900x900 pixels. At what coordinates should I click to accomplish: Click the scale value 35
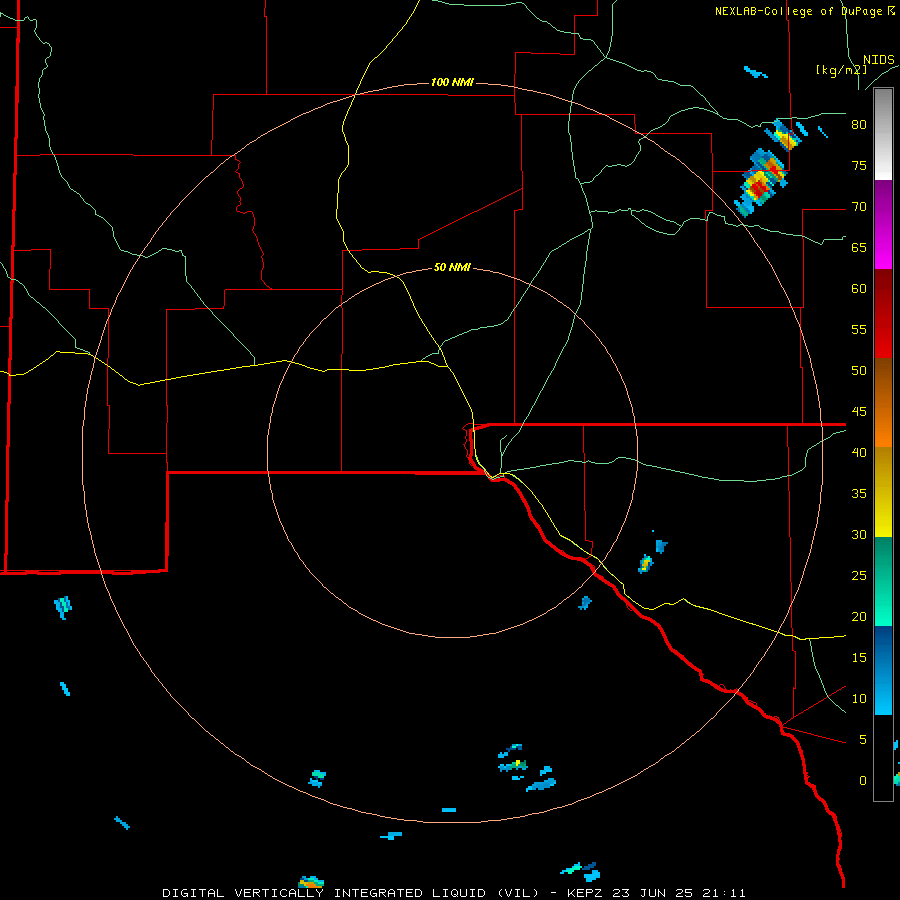pyautogui.click(x=859, y=494)
